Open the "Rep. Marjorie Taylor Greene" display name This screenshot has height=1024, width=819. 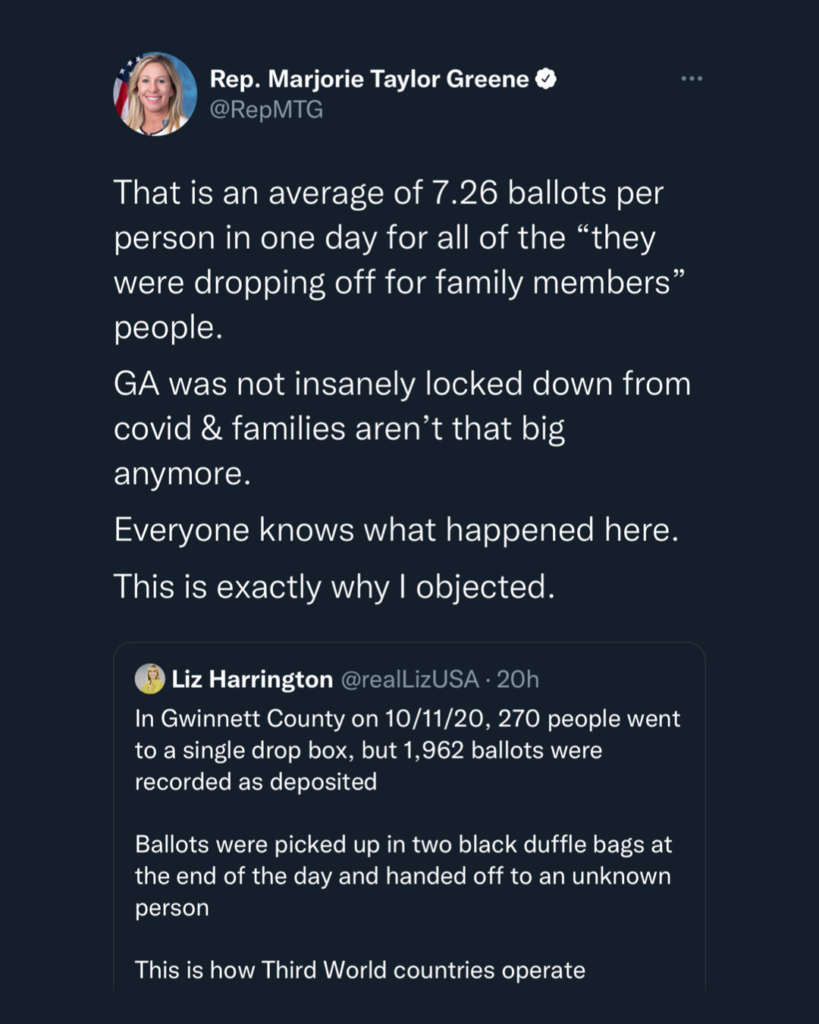coord(369,79)
